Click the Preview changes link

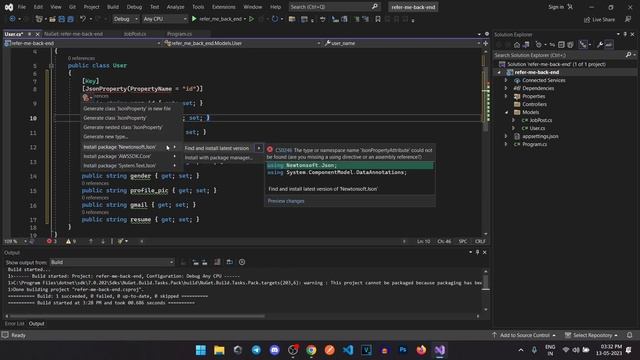click(x=286, y=201)
